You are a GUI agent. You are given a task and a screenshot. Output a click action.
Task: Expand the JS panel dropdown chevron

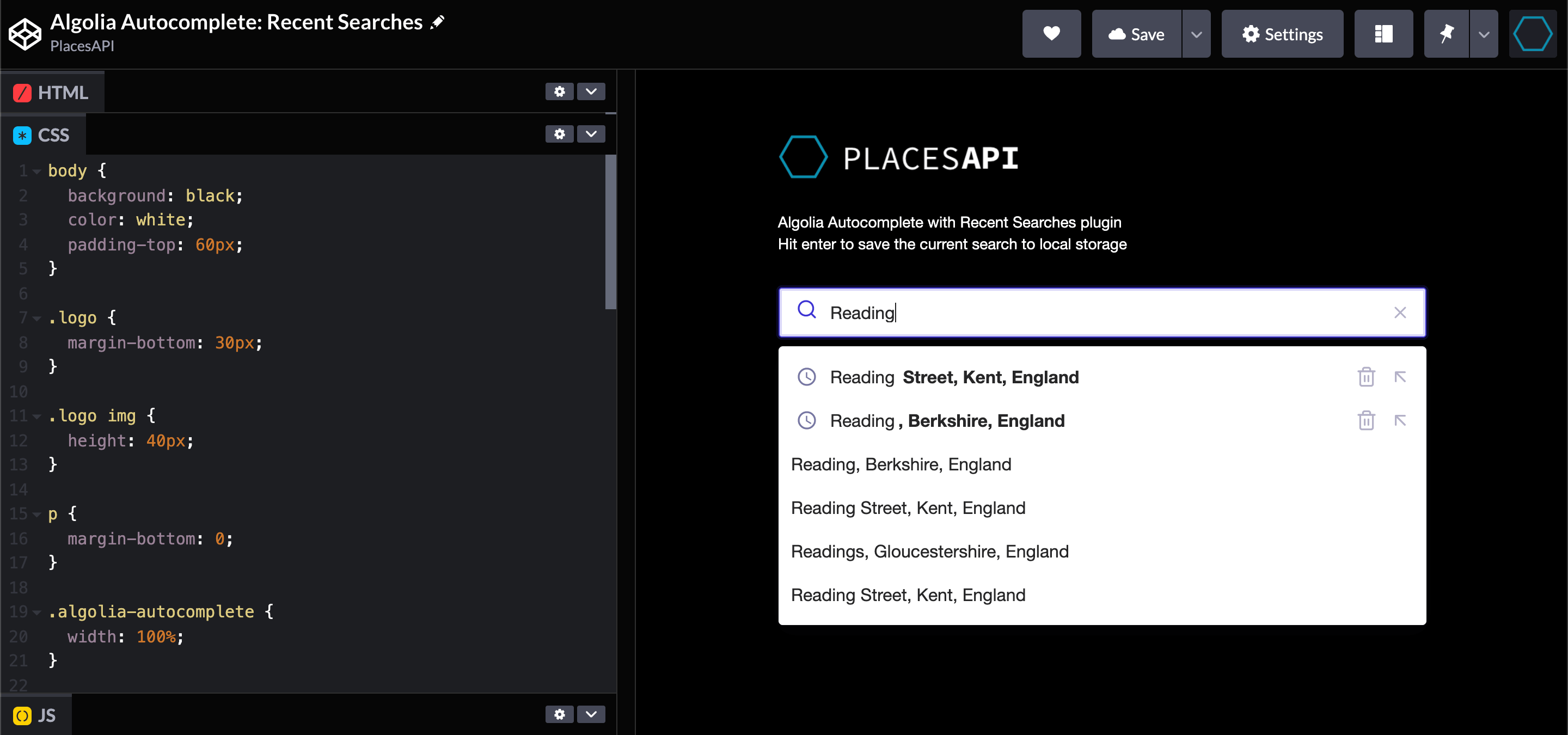pyautogui.click(x=590, y=714)
